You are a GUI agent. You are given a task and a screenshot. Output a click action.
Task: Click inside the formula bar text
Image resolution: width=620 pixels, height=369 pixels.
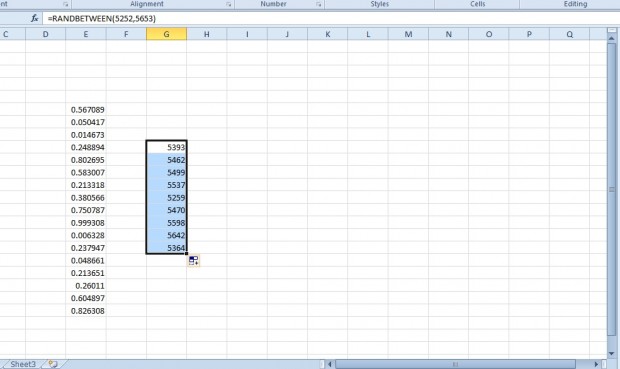tap(102, 19)
